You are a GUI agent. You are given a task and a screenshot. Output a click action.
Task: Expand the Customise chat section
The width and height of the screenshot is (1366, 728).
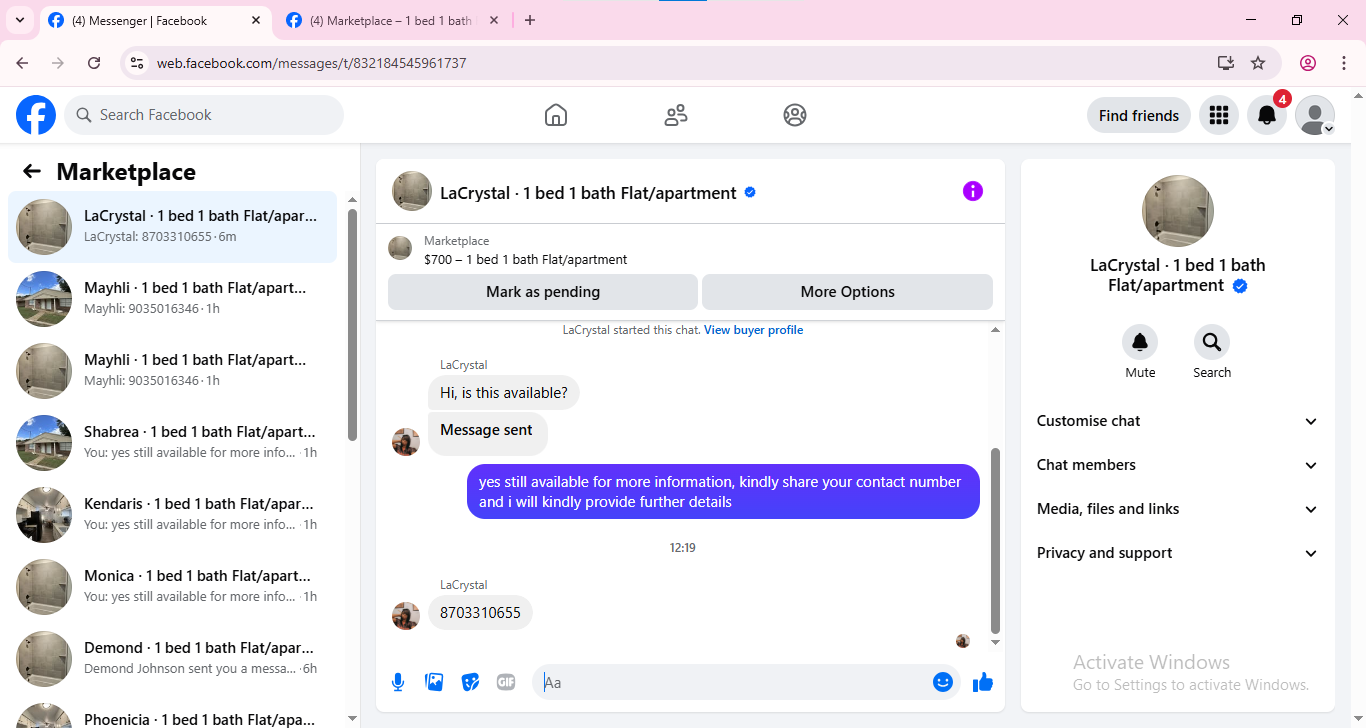[1178, 421]
